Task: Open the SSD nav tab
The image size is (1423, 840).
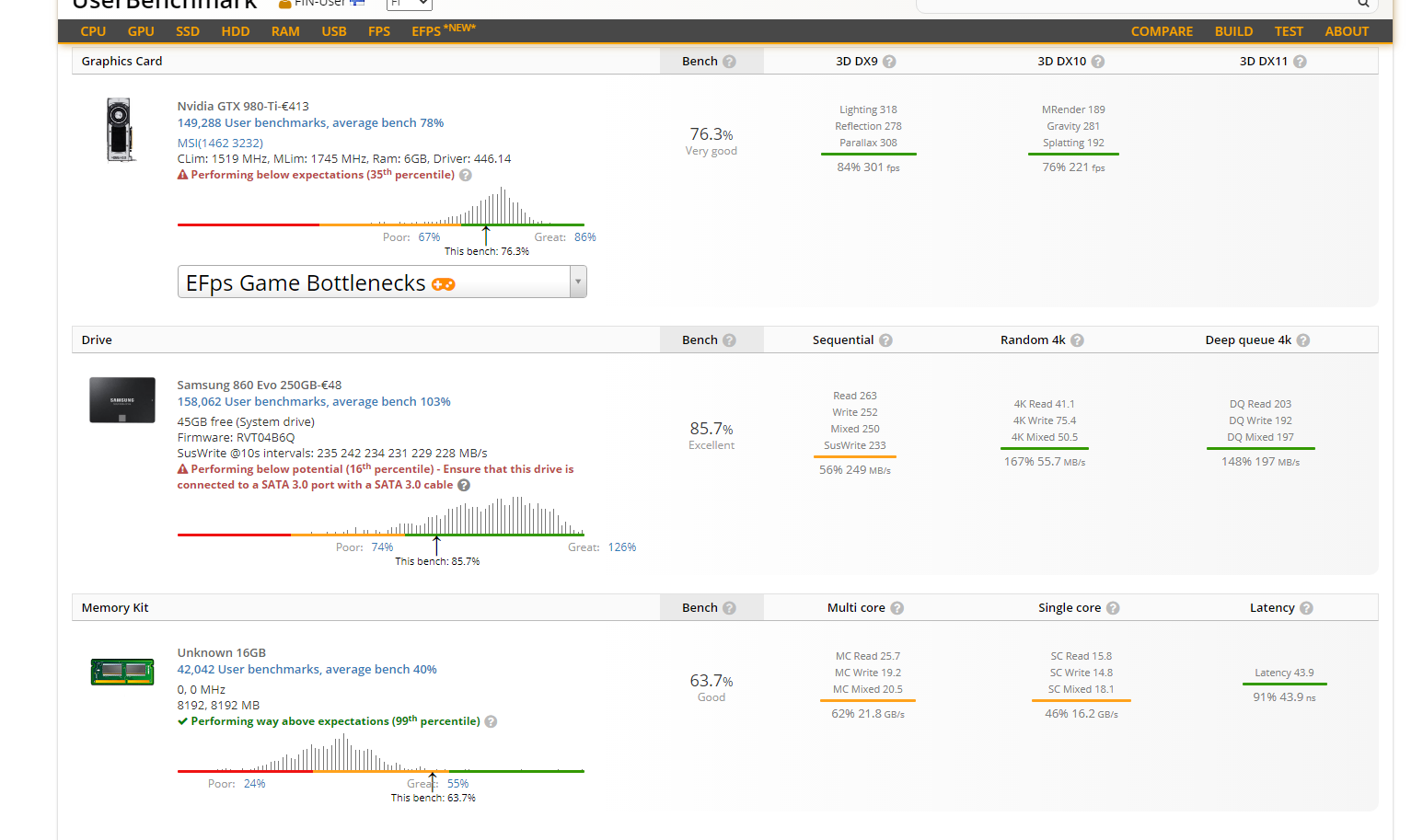Action: [188, 31]
